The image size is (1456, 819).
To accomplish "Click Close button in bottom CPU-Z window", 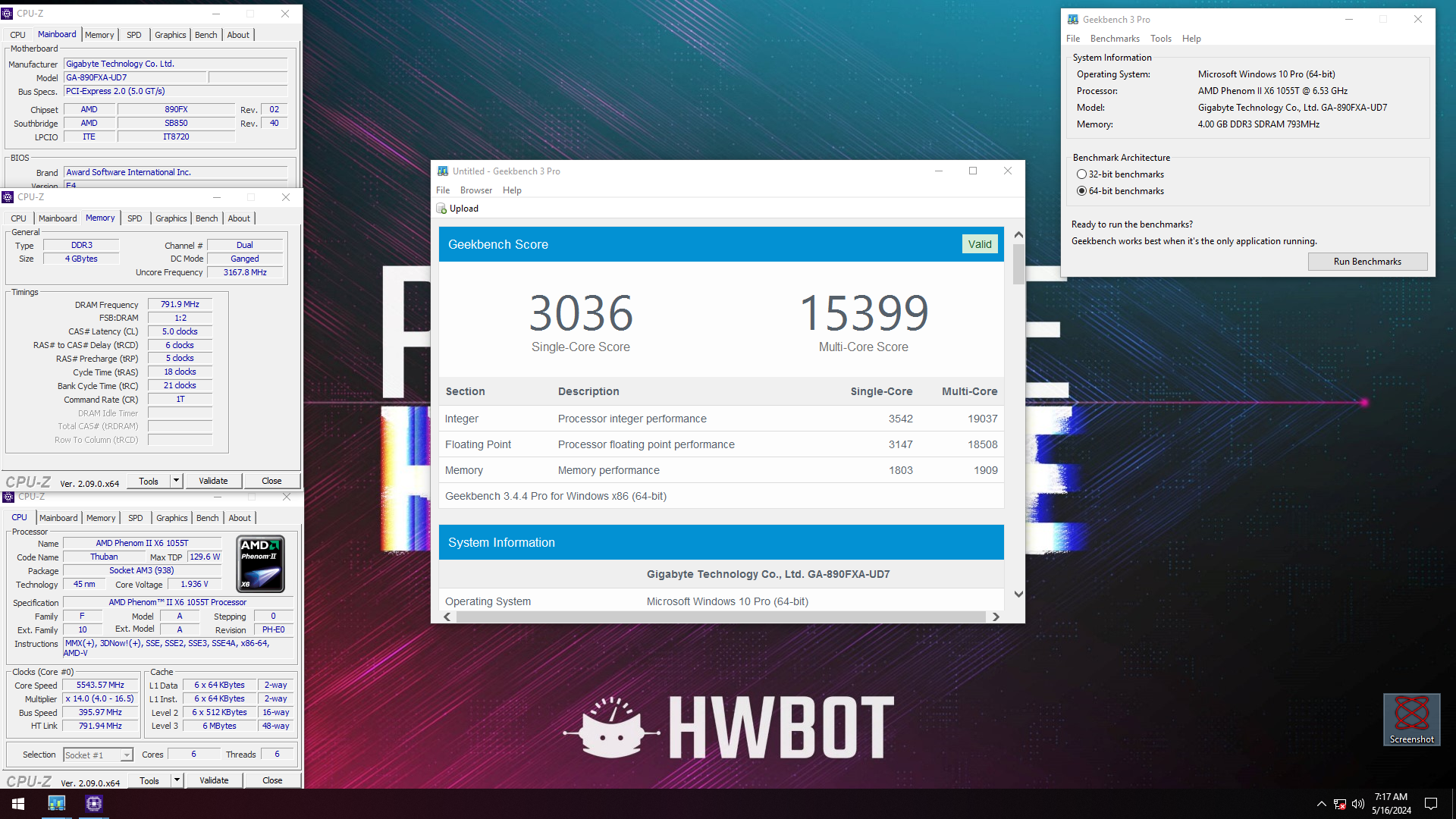I will (x=272, y=780).
